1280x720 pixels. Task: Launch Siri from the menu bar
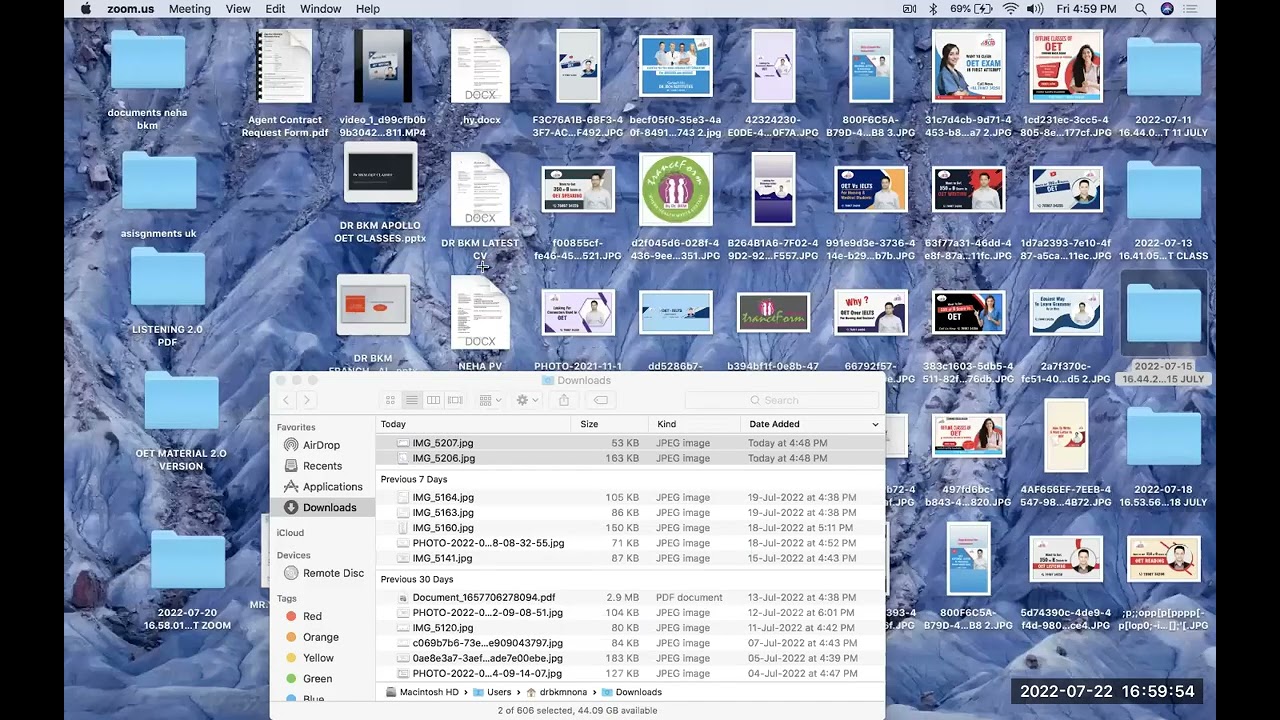pyautogui.click(x=1167, y=9)
